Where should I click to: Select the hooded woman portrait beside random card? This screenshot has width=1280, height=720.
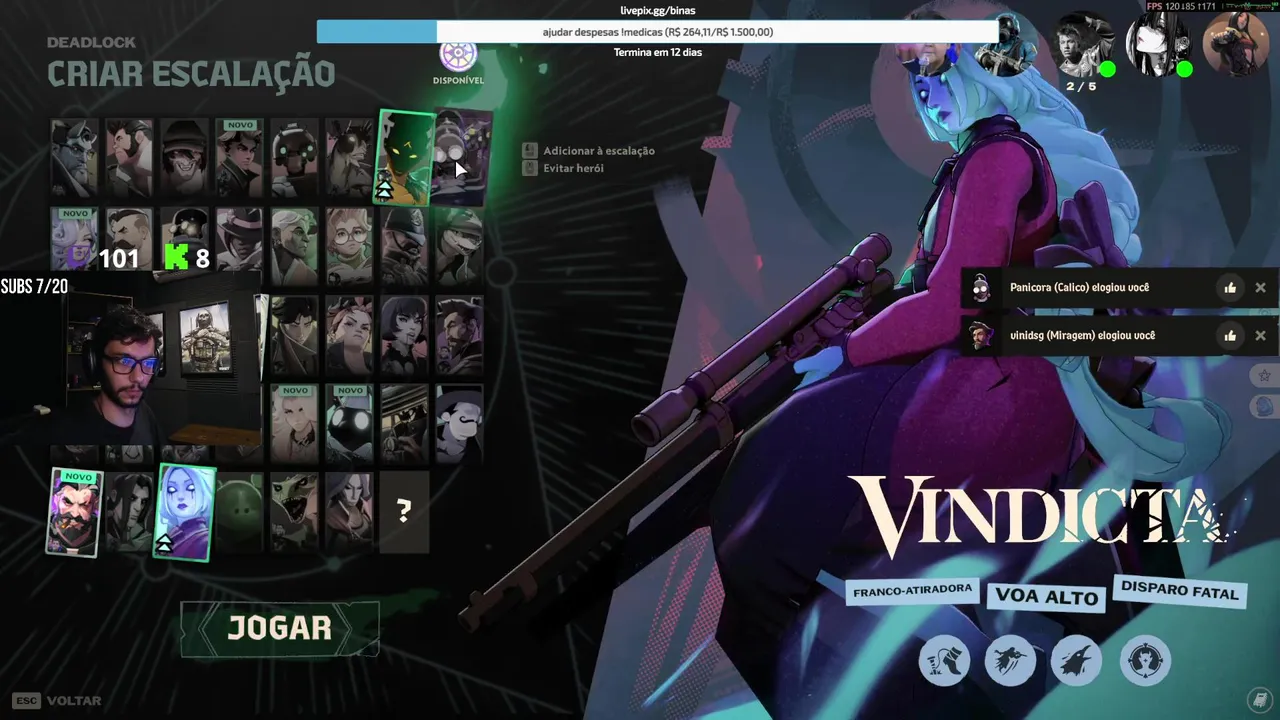(x=349, y=513)
